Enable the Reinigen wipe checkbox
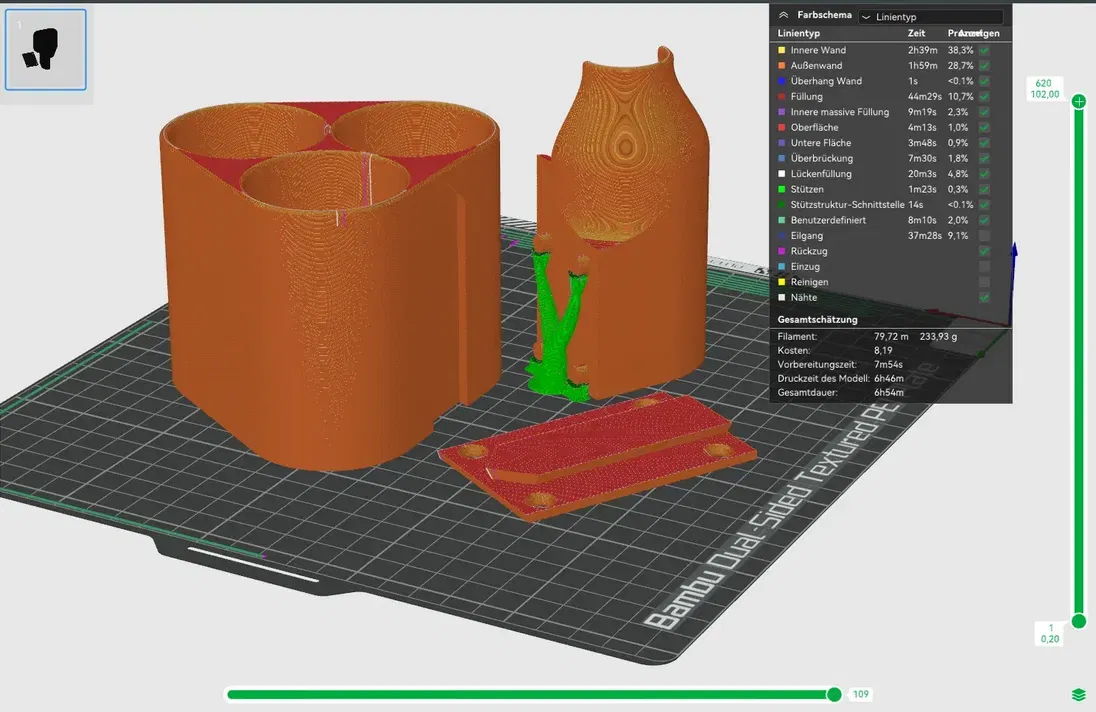The image size is (1096, 712). click(x=984, y=282)
